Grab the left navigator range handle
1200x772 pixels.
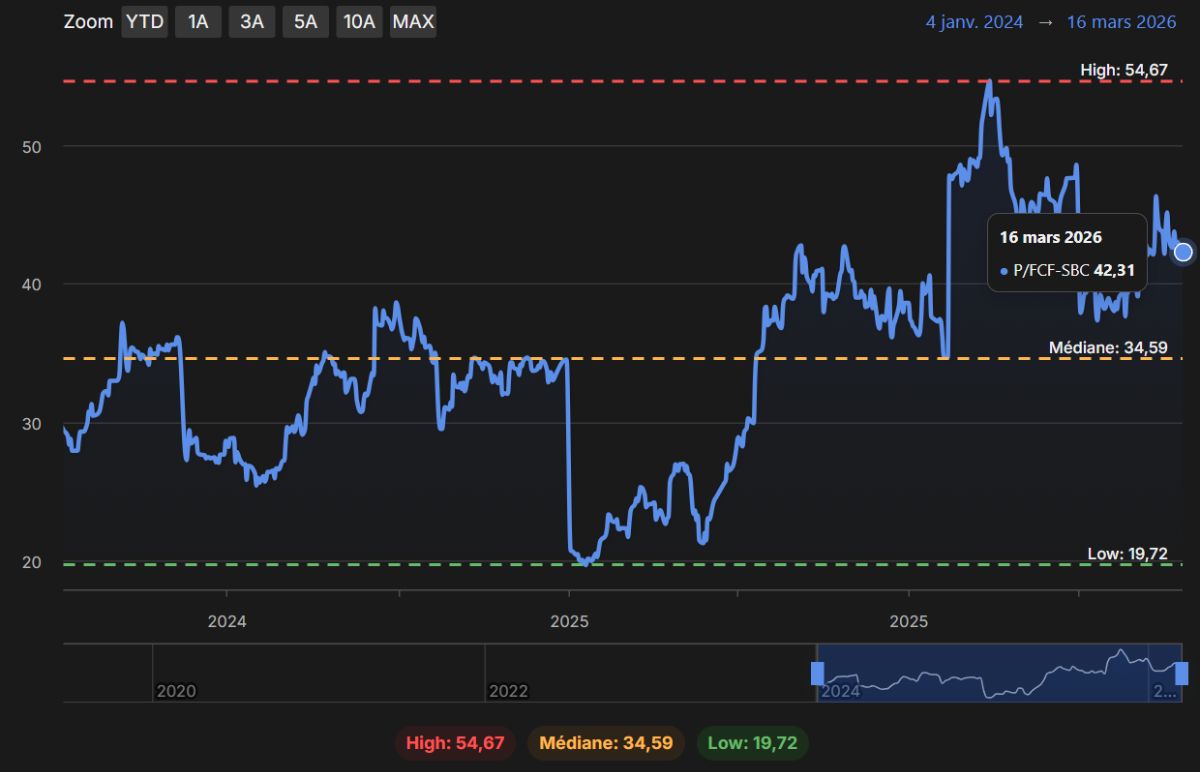817,673
